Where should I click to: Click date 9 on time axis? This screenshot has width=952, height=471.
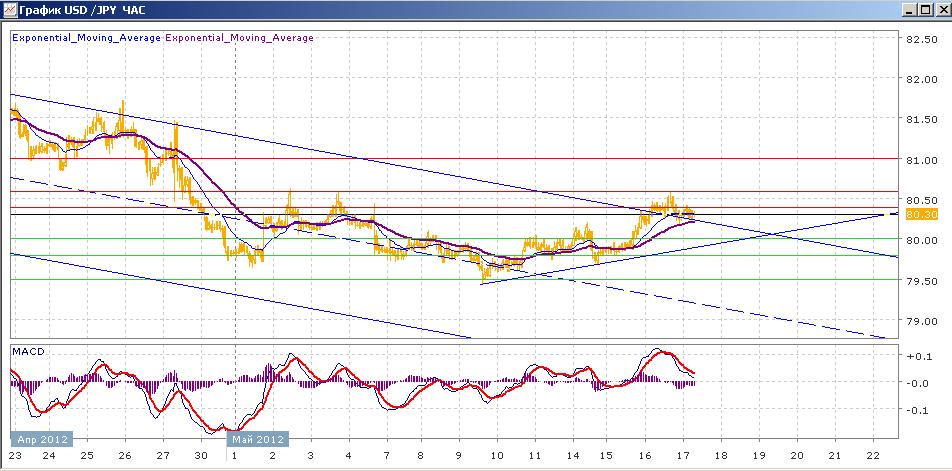(x=458, y=456)
